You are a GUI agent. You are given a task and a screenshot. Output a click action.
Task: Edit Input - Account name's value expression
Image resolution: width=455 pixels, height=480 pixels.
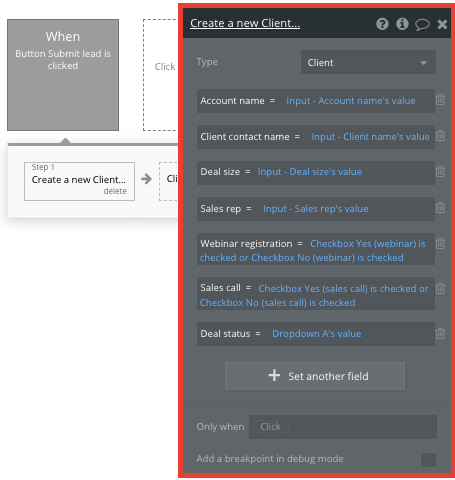pyautogui.click(x=351, y=101)
